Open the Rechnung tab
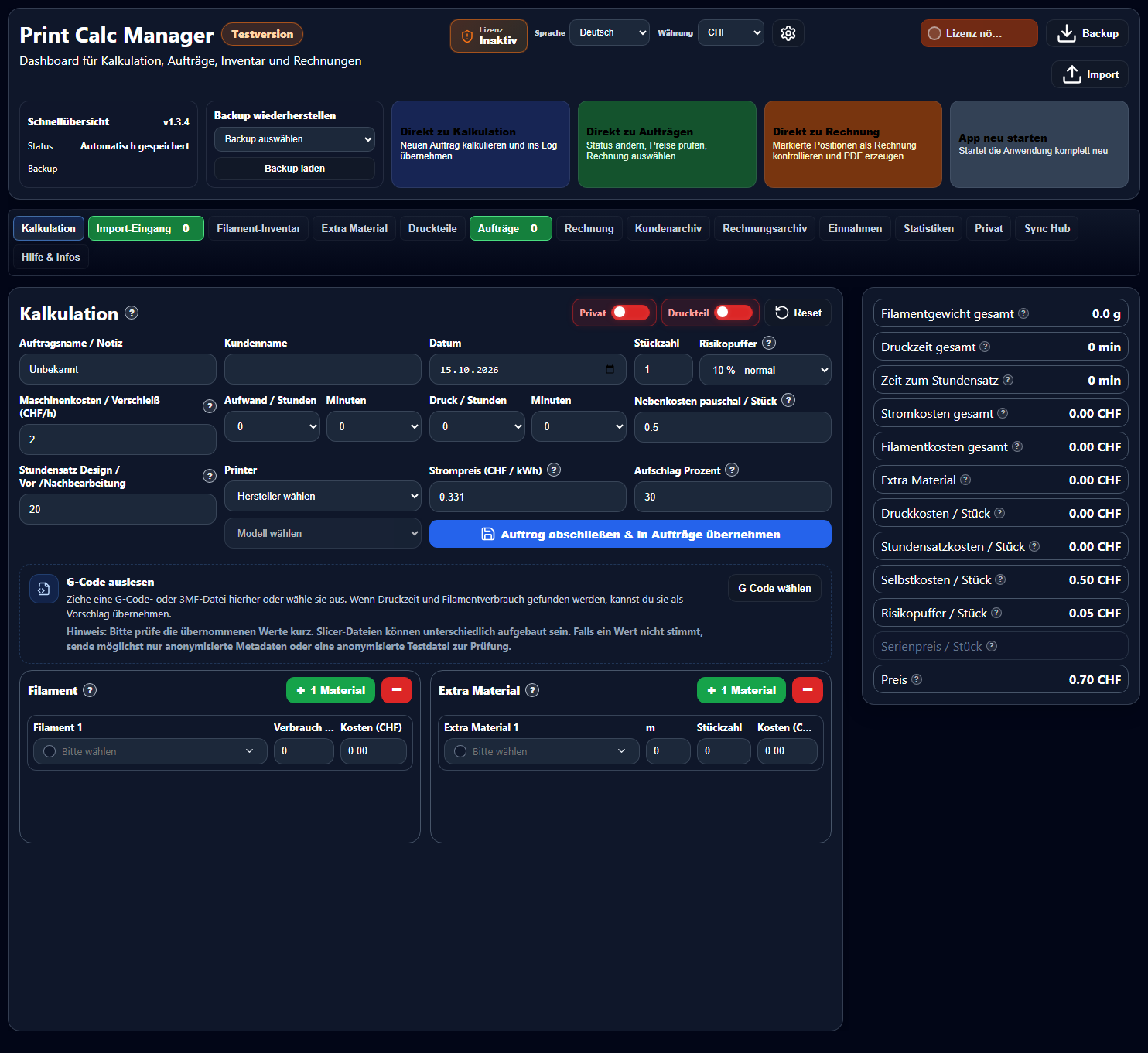The height and width of the screenshot is (1053, 1148). pos(589,228)
